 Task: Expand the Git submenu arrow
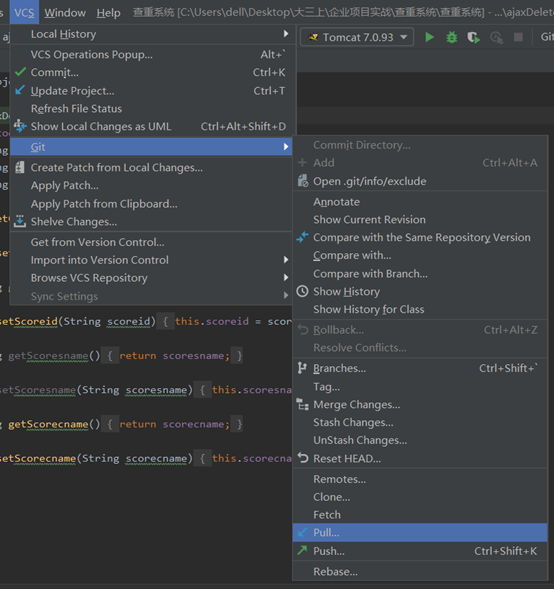pyautogui.click(x=286, y=146)
